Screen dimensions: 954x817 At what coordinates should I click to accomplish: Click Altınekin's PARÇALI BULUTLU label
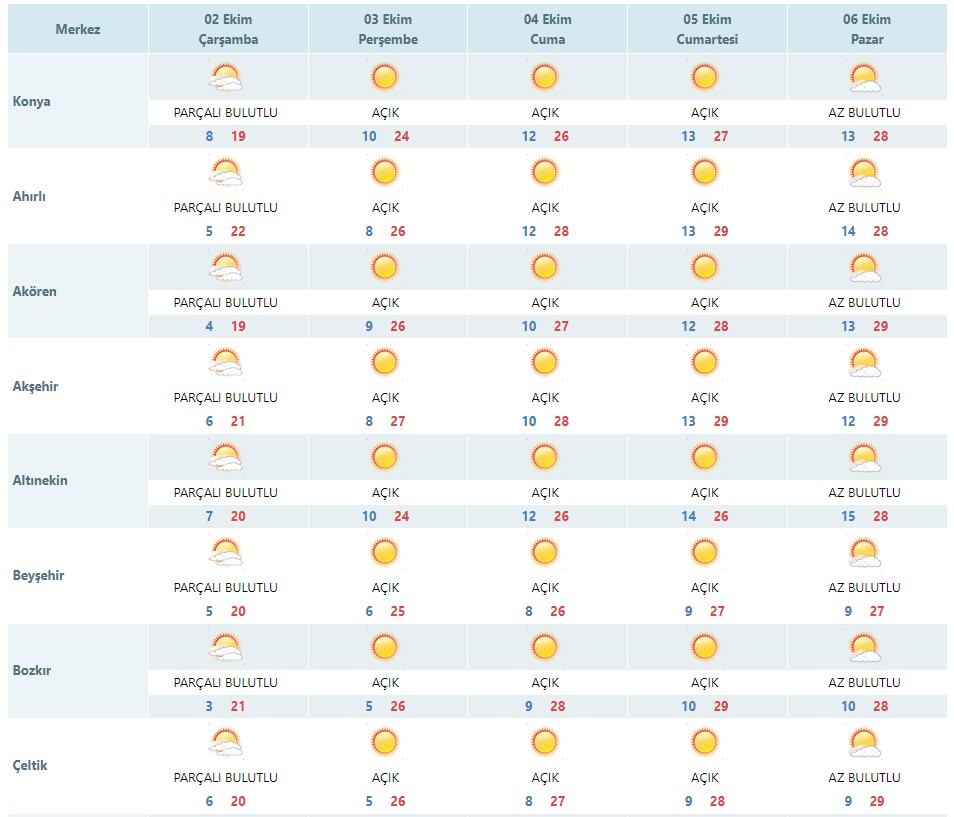pyautogui.click(x=226, y=492)
